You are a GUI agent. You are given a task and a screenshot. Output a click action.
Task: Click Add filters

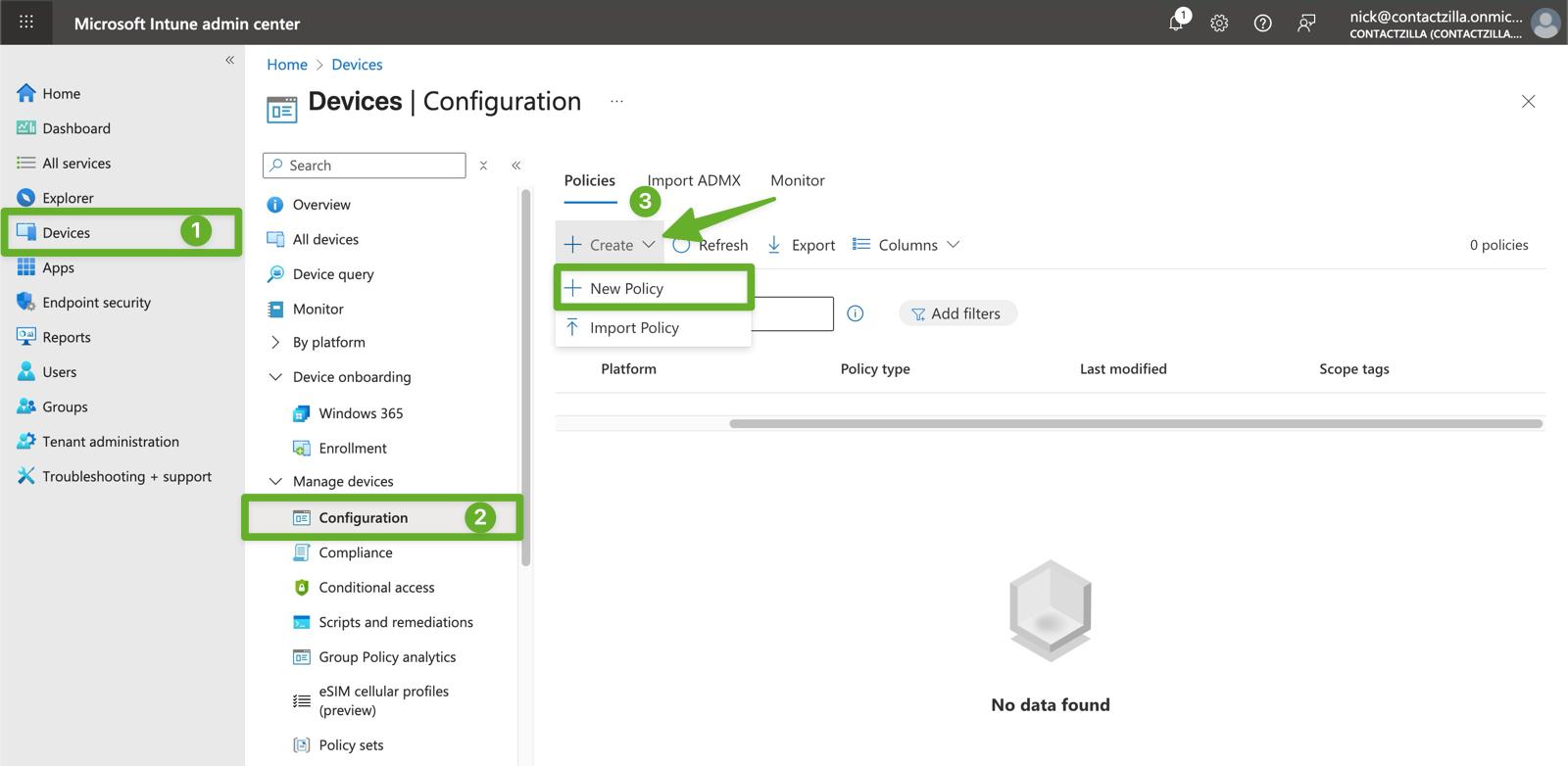point(957,313)
